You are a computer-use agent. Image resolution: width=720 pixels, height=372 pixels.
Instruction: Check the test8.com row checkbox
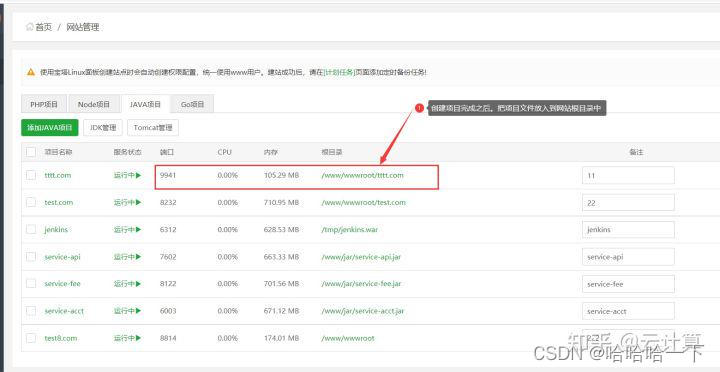31,338
